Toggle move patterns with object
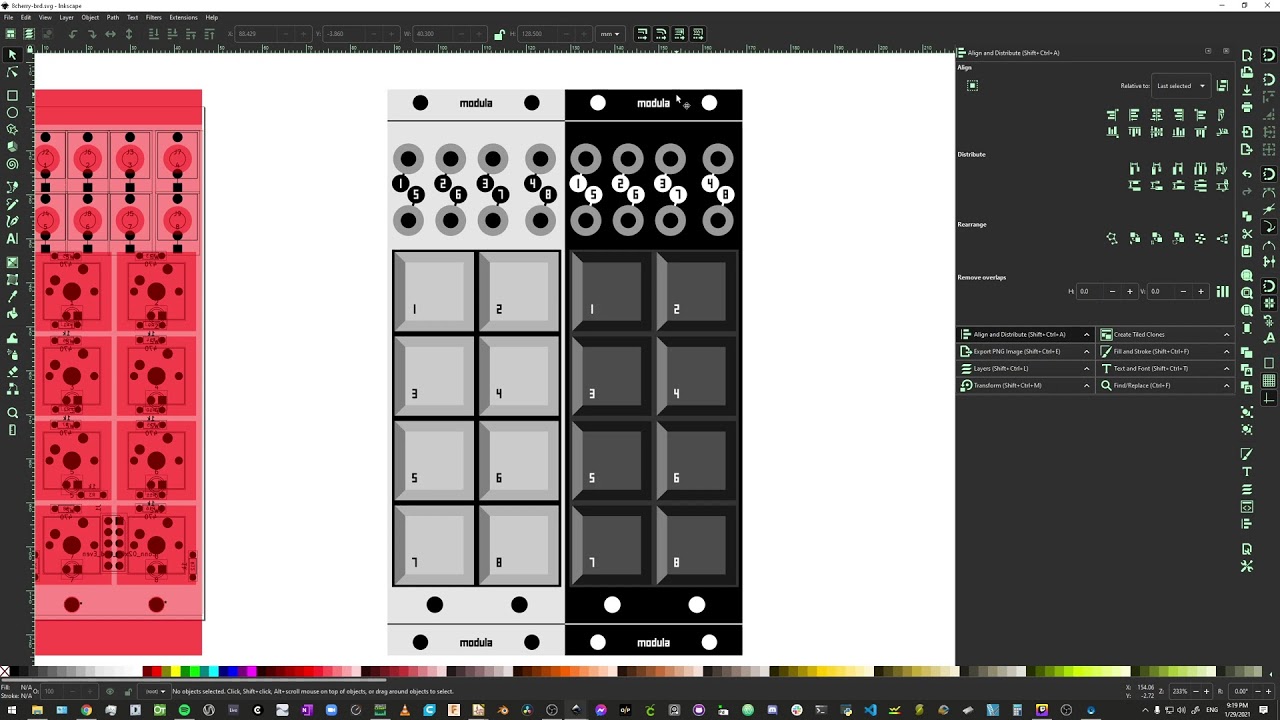The image size is (1280, 720). point(699,34)
